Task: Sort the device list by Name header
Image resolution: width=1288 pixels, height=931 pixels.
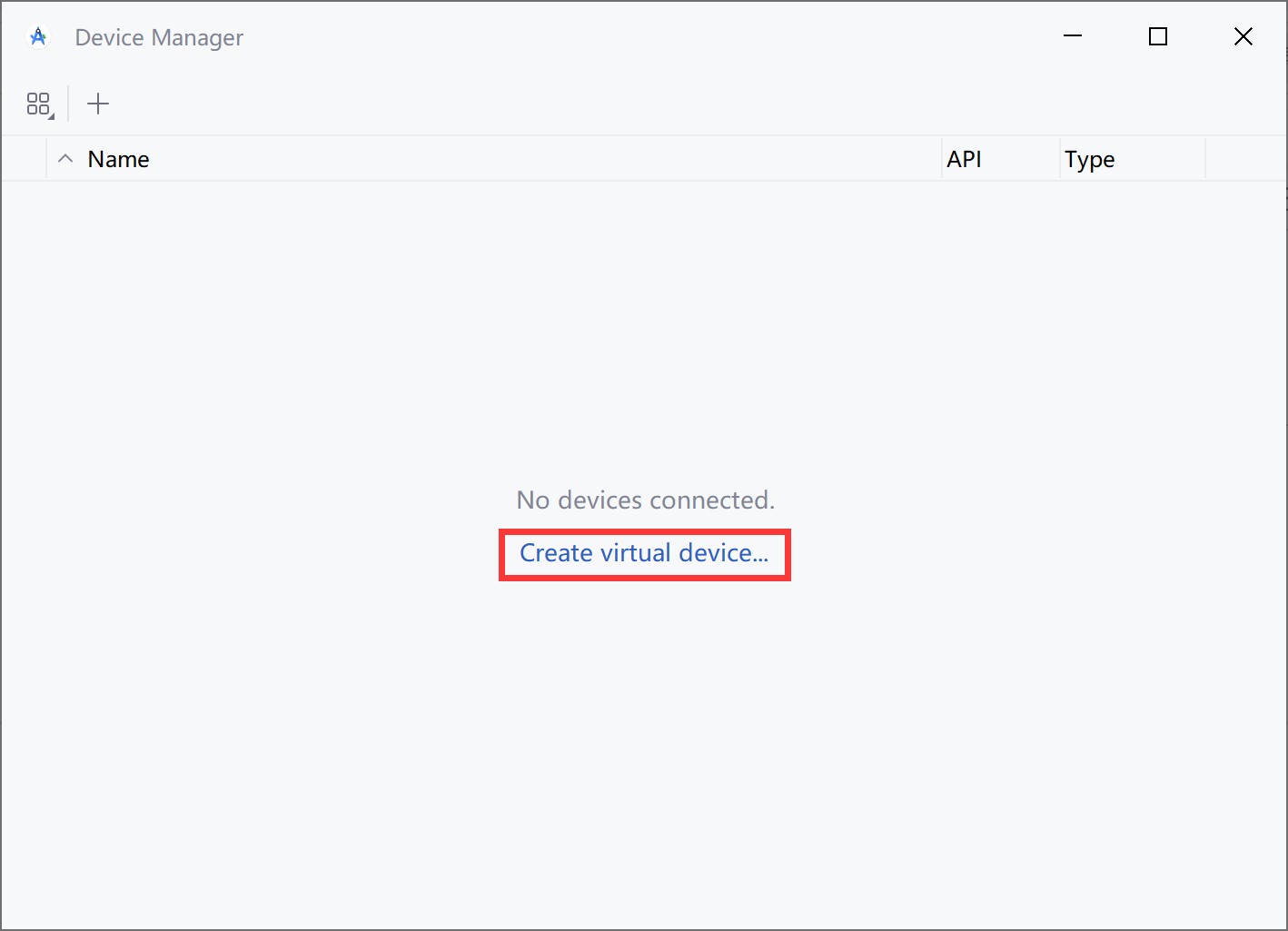Action: tap(117, 158)
